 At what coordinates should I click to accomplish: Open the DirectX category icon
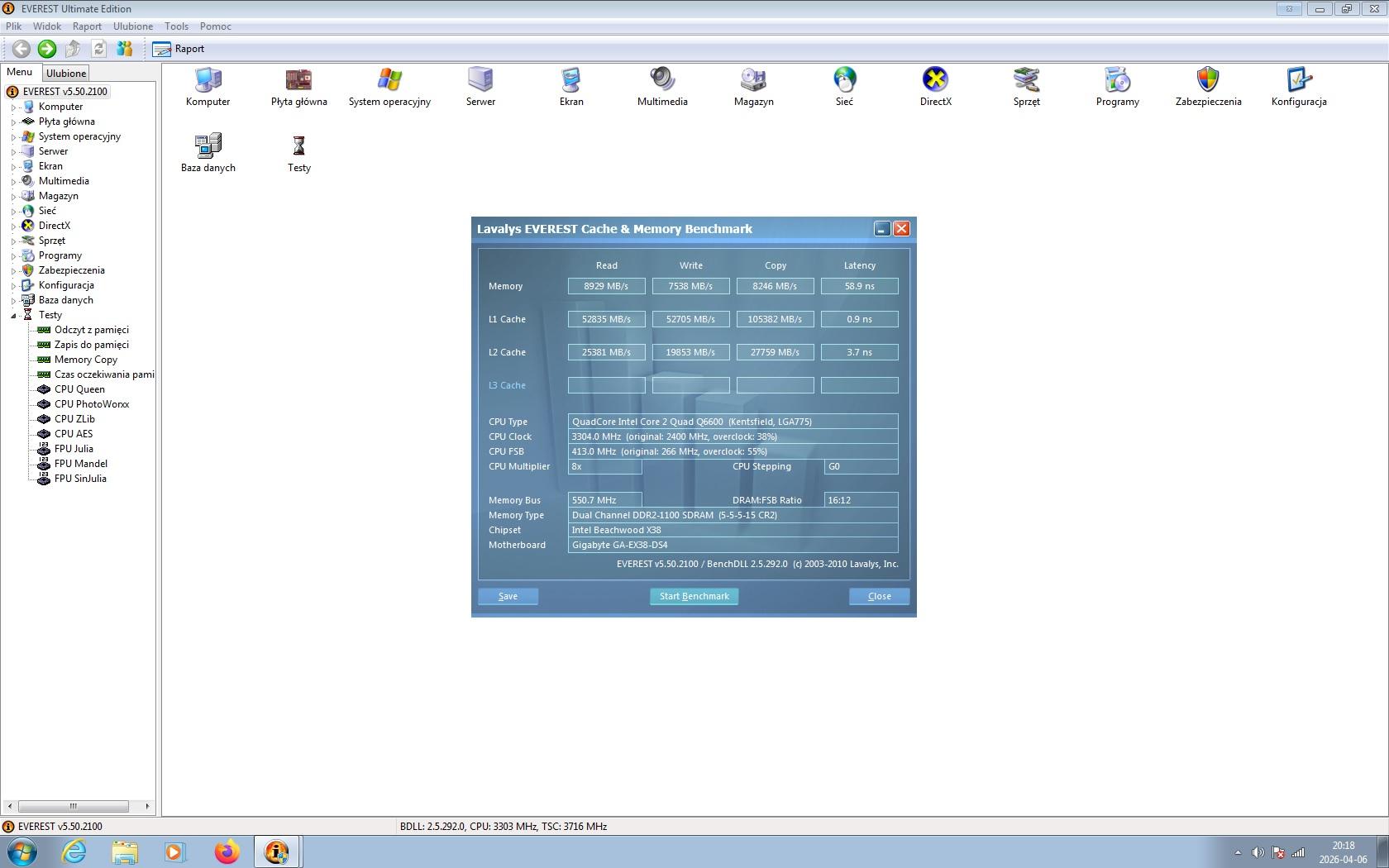pos(935,80)
